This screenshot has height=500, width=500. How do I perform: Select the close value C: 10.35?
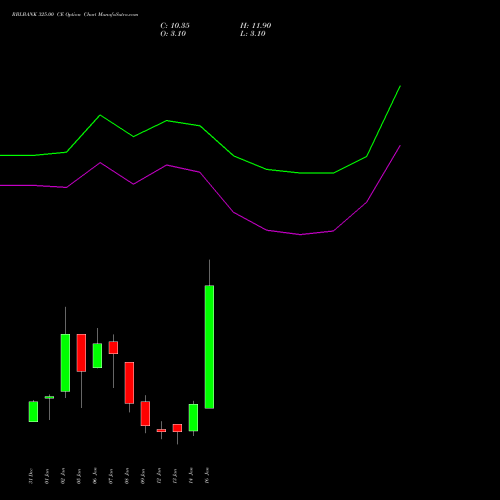coord(175,26)
